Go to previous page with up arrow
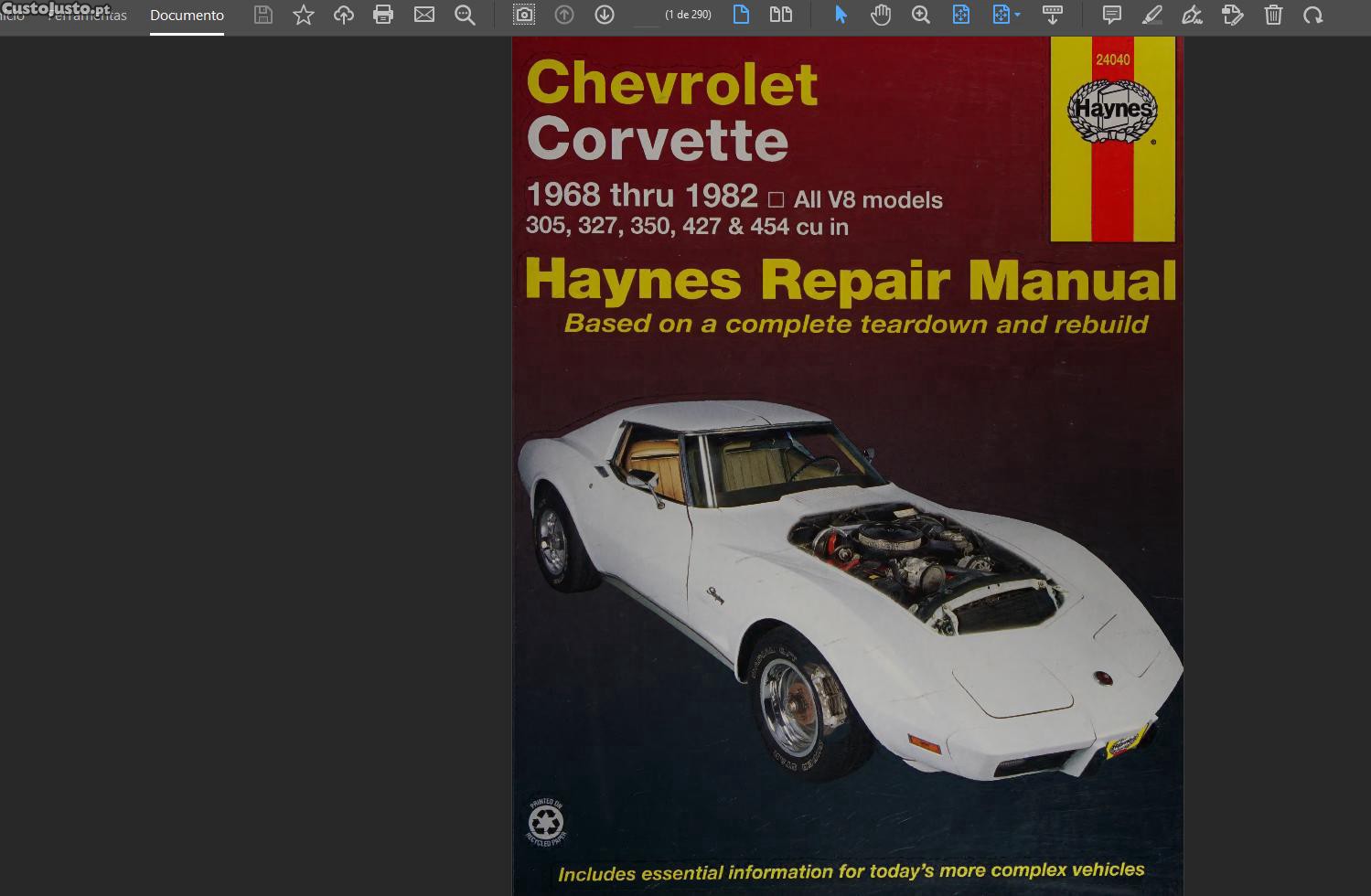The height and width of the screenshot is (896, 1371). pyautogui.click(x=564, y=15)
